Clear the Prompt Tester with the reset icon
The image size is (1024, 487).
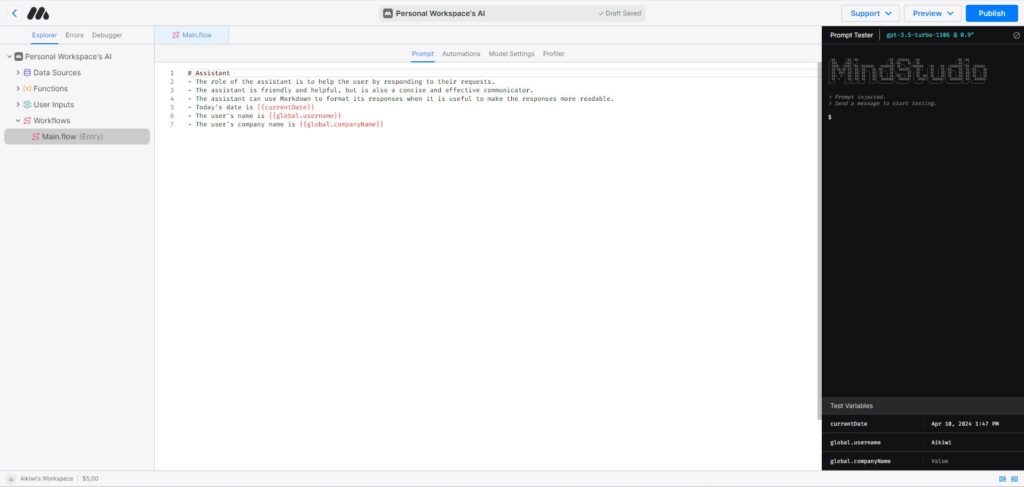[x=1016, y=35]
